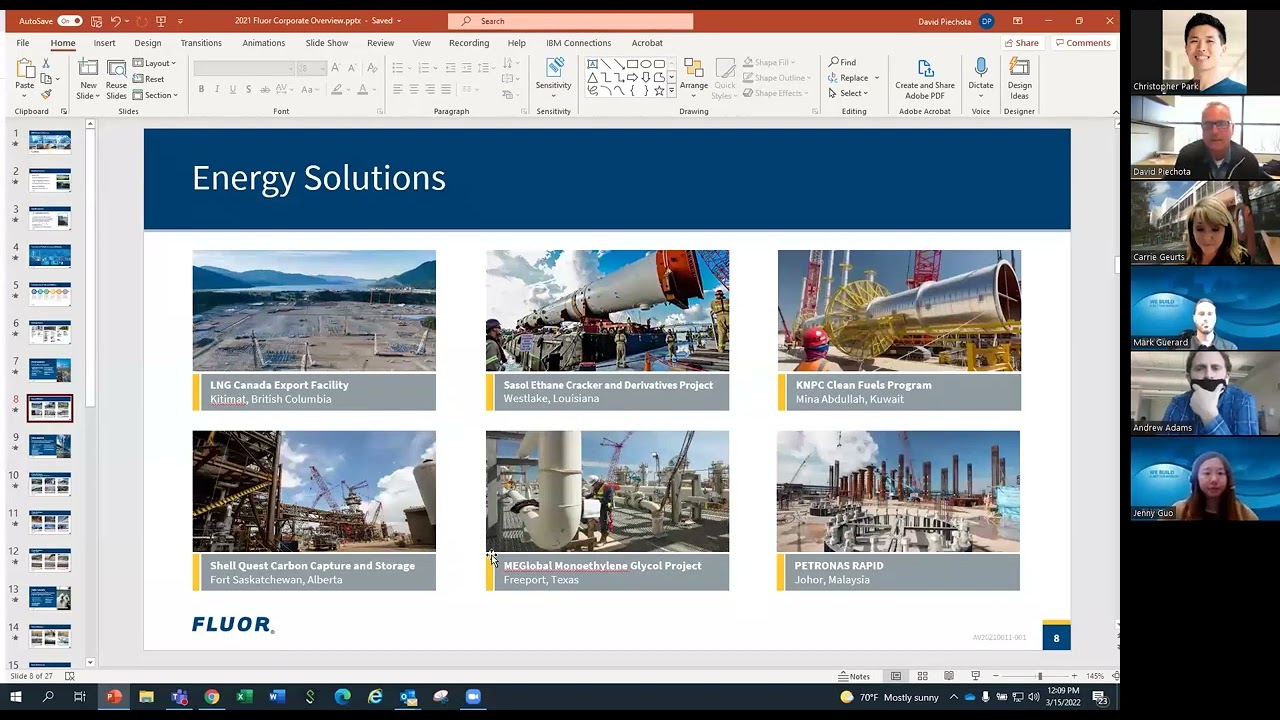Switch to Slide Sorter view
This screenshot has height=720, width=1280.
[x=922, y=676]
